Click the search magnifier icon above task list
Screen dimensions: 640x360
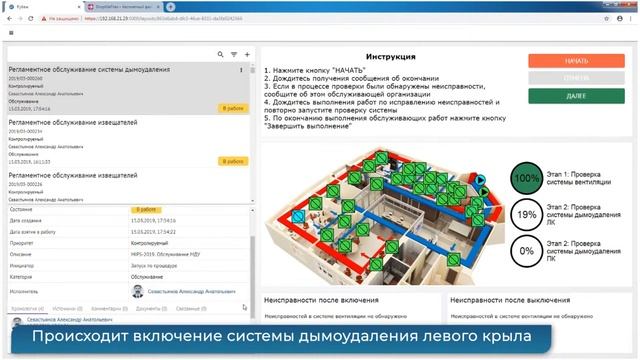(220, 54)
